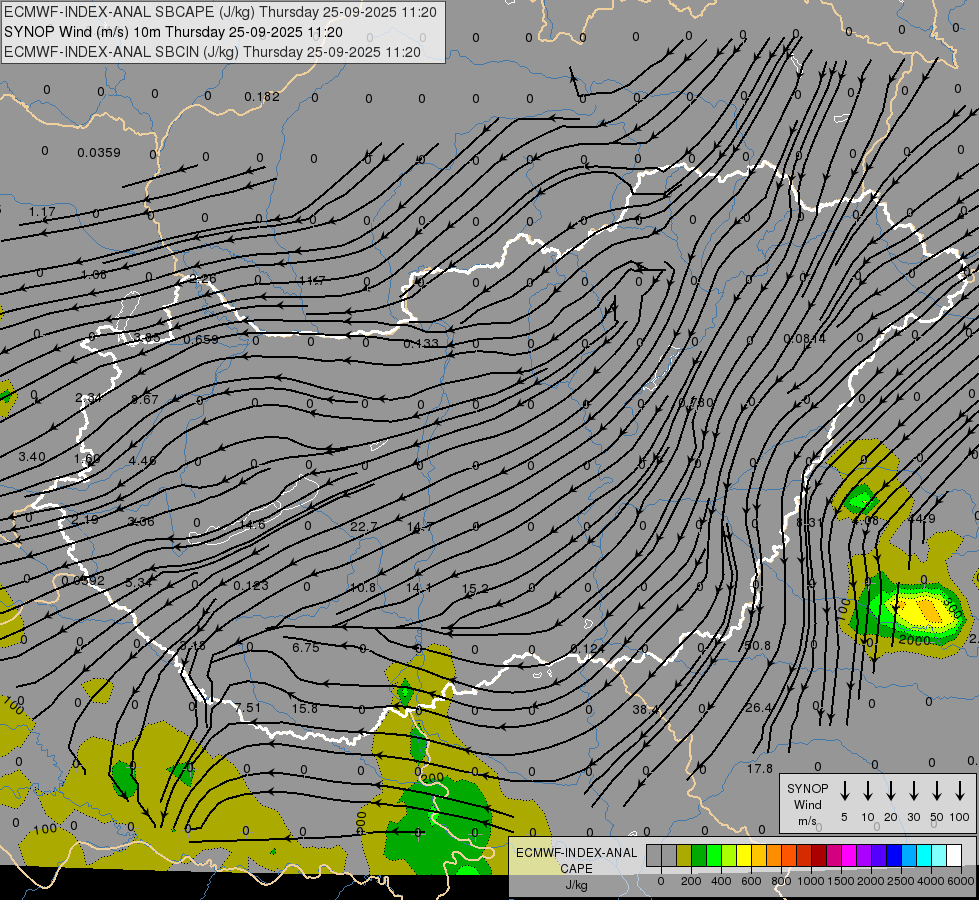The height and width of the screenshot is (900, 979).
Task: Select the olive swatch in CAPE legend
Action: [684, 855]
